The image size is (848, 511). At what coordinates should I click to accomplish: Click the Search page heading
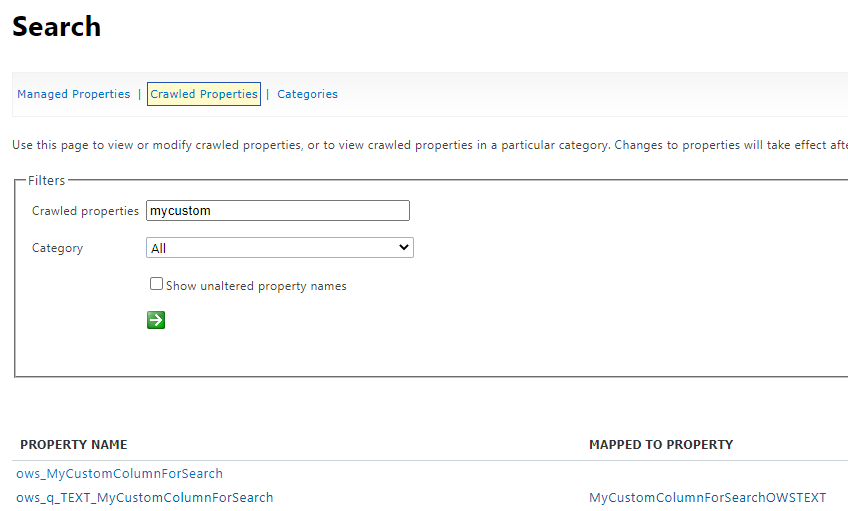tap(56, 26)
